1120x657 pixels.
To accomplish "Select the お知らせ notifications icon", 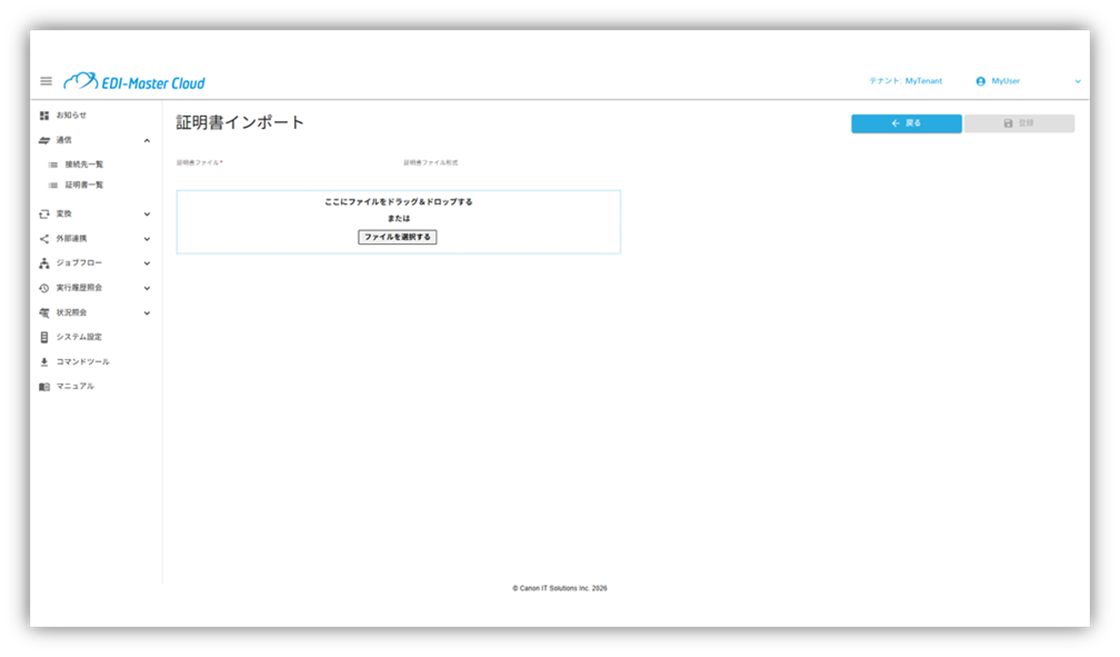I will [43, 115].
